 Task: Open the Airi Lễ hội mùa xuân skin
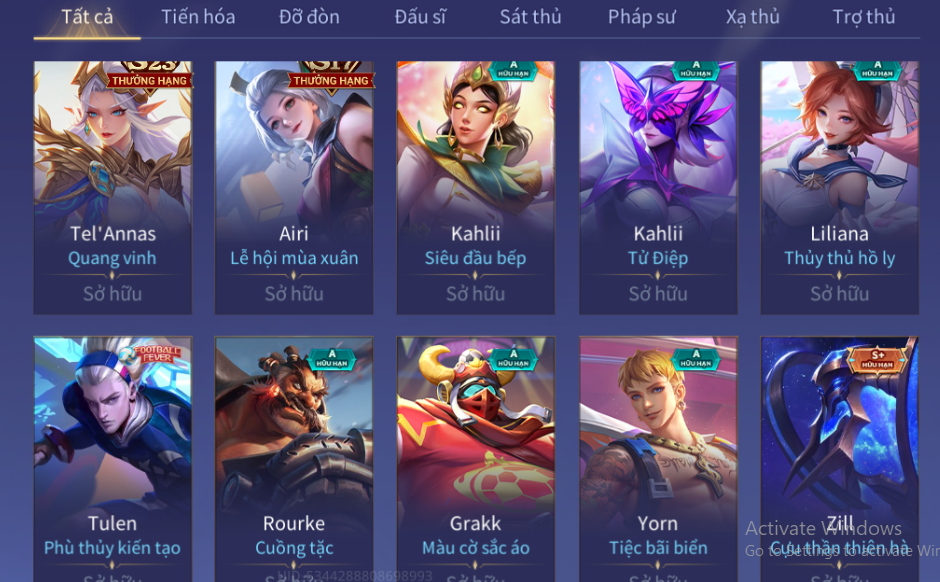[294, 188]
